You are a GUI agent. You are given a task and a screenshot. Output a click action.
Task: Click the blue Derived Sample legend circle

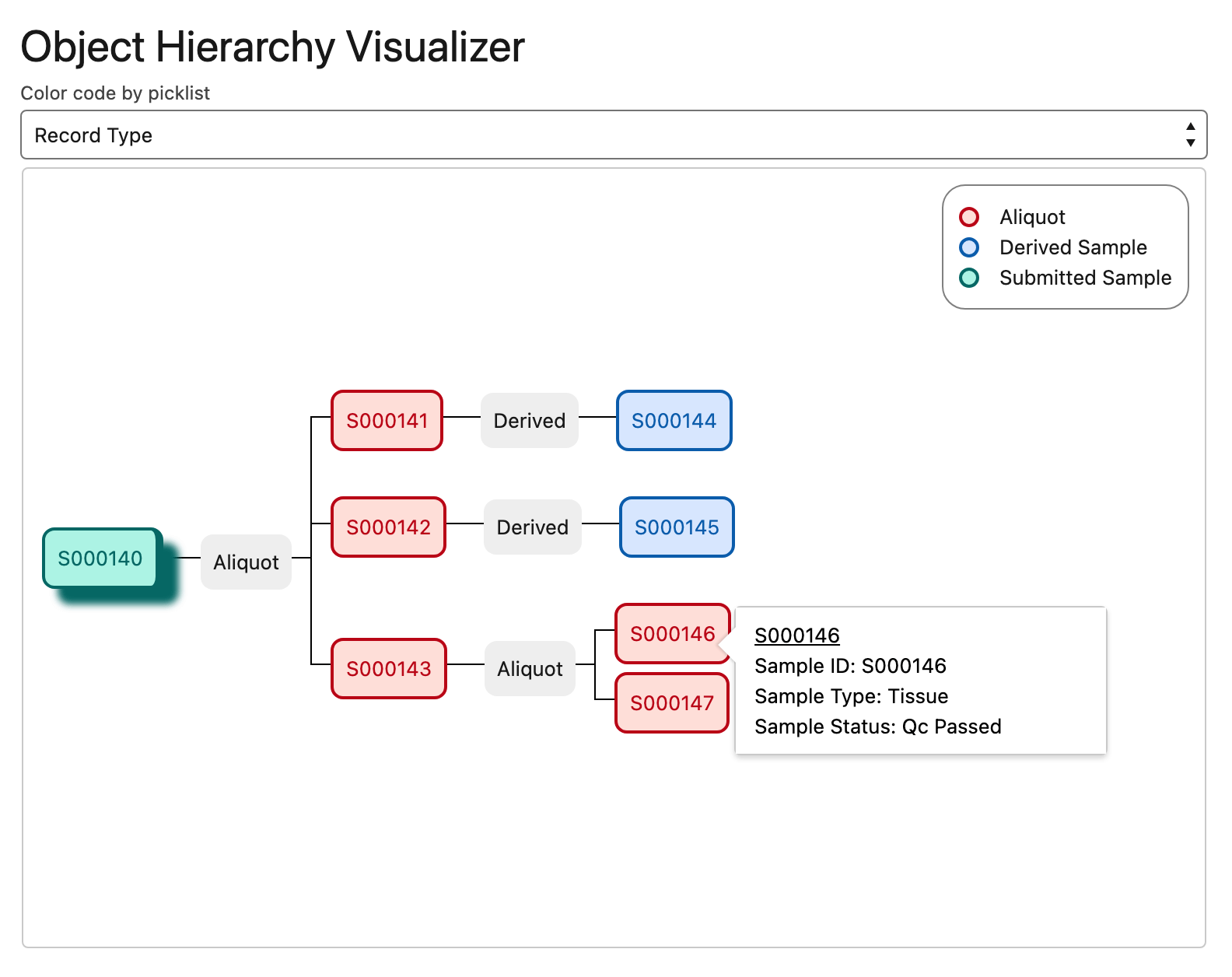pos(969,247)
